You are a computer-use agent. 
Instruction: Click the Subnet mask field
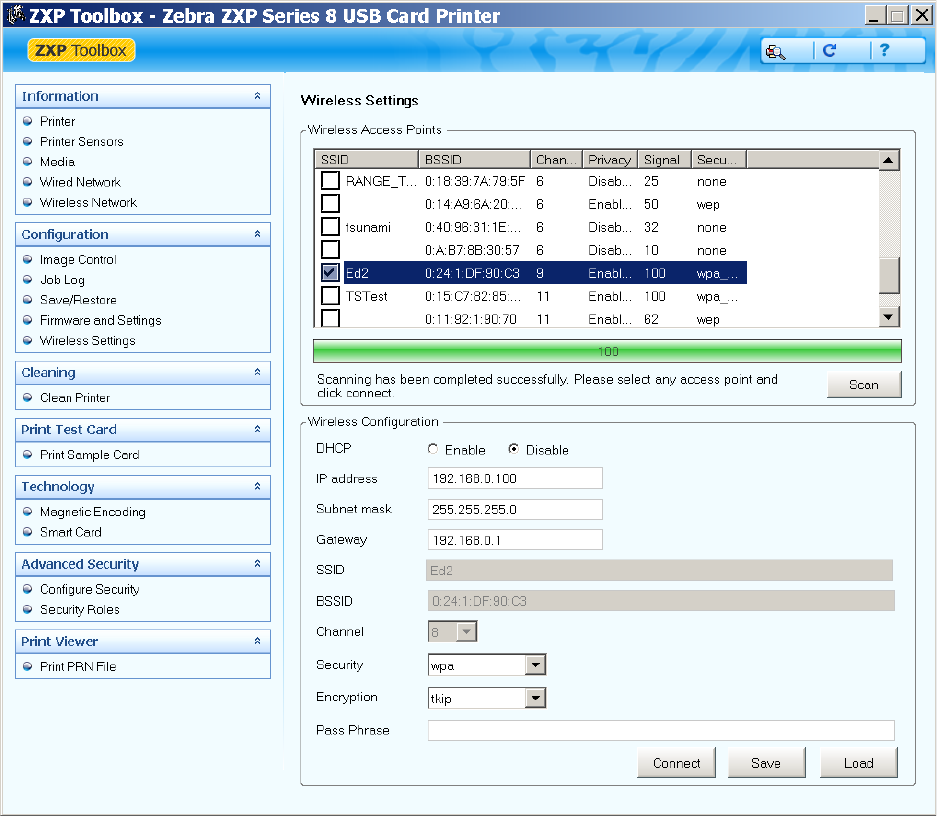tap(515, 510)
